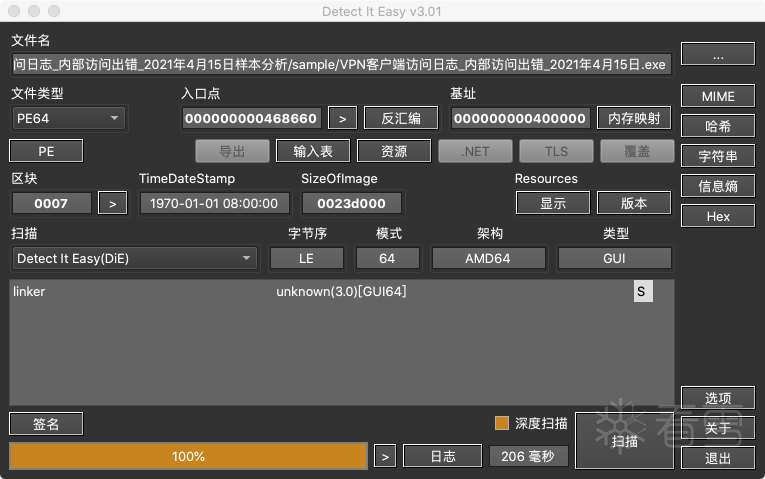The image size is (765, 479).
Task: Expand the Detect It Easy(DiE) scan dropdown
Action: pyautogui.click(x=135, y=258)
